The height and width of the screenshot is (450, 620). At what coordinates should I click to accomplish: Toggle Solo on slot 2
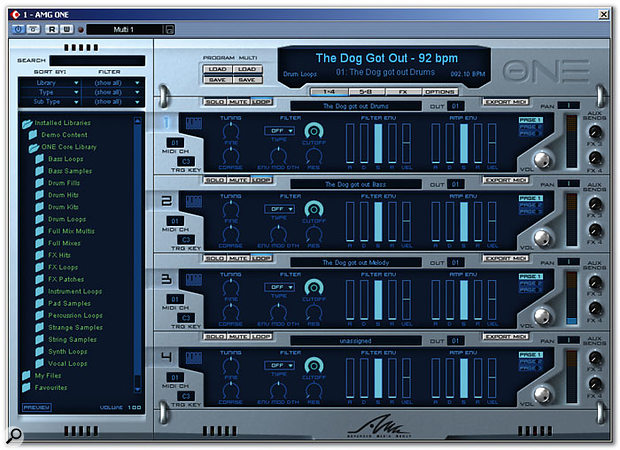215,180
